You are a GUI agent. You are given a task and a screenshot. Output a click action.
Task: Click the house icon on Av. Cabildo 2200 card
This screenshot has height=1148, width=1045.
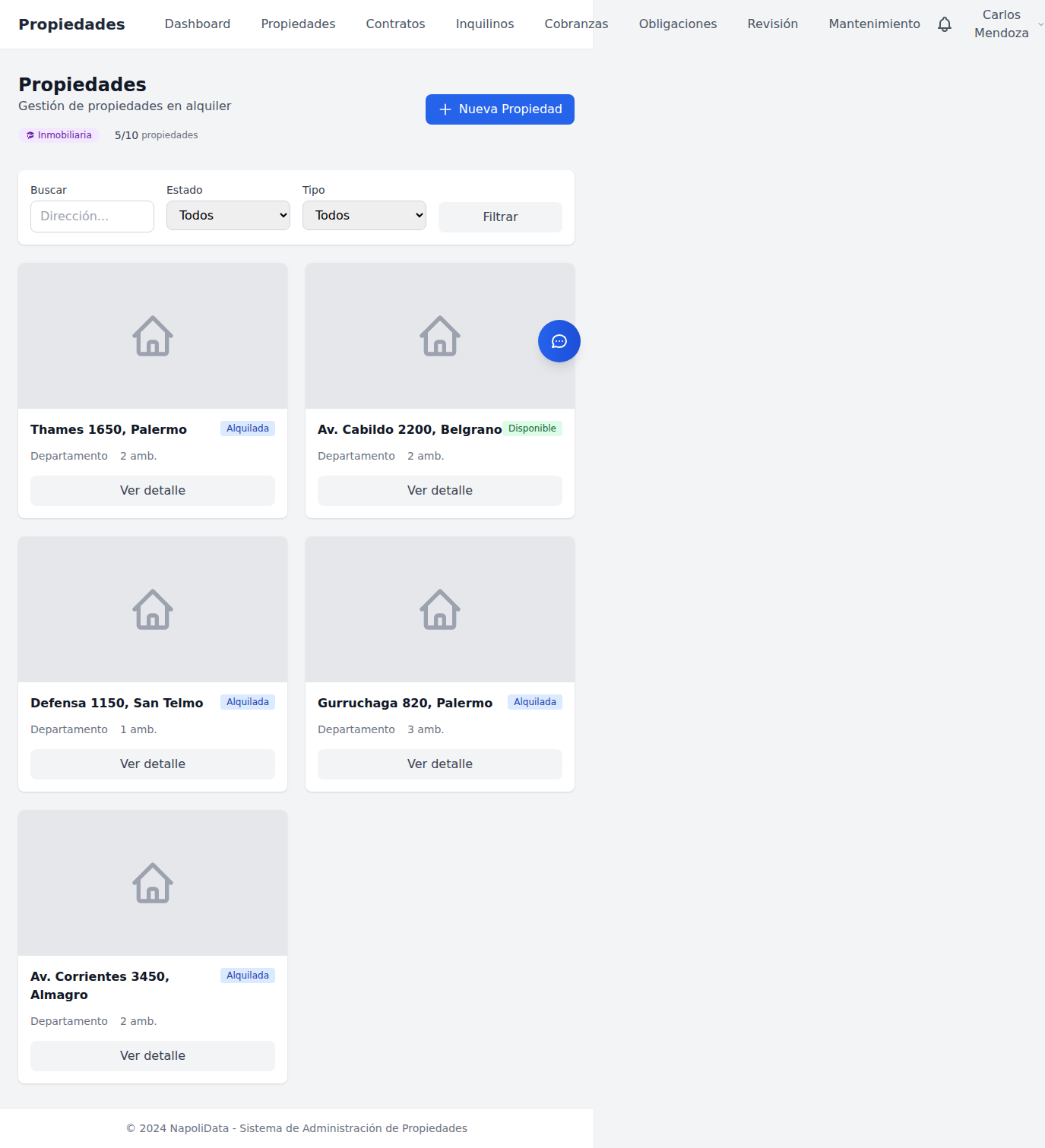[439, 336]
